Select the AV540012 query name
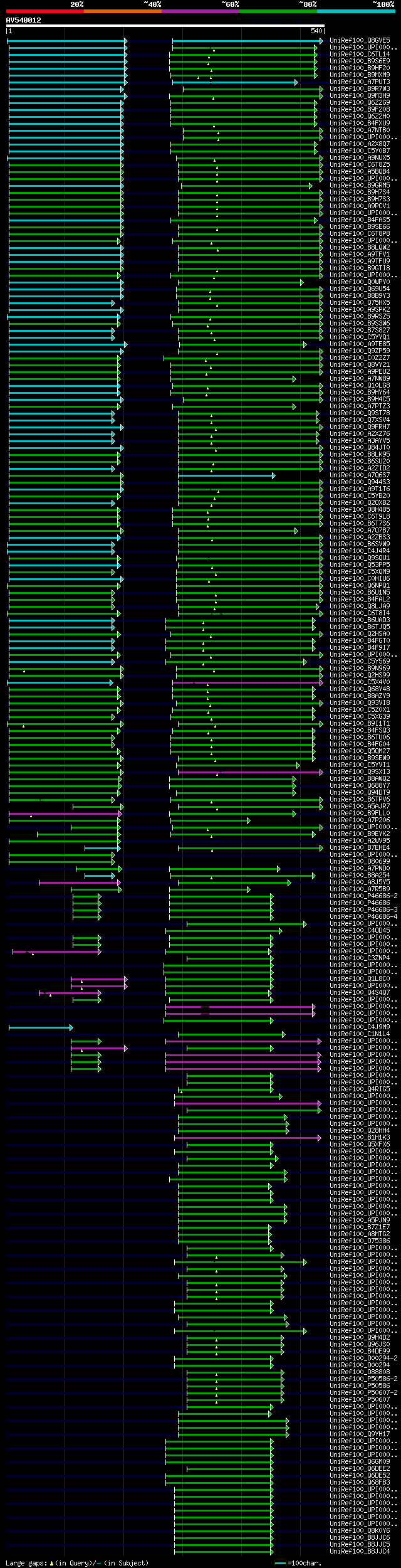 24,20
